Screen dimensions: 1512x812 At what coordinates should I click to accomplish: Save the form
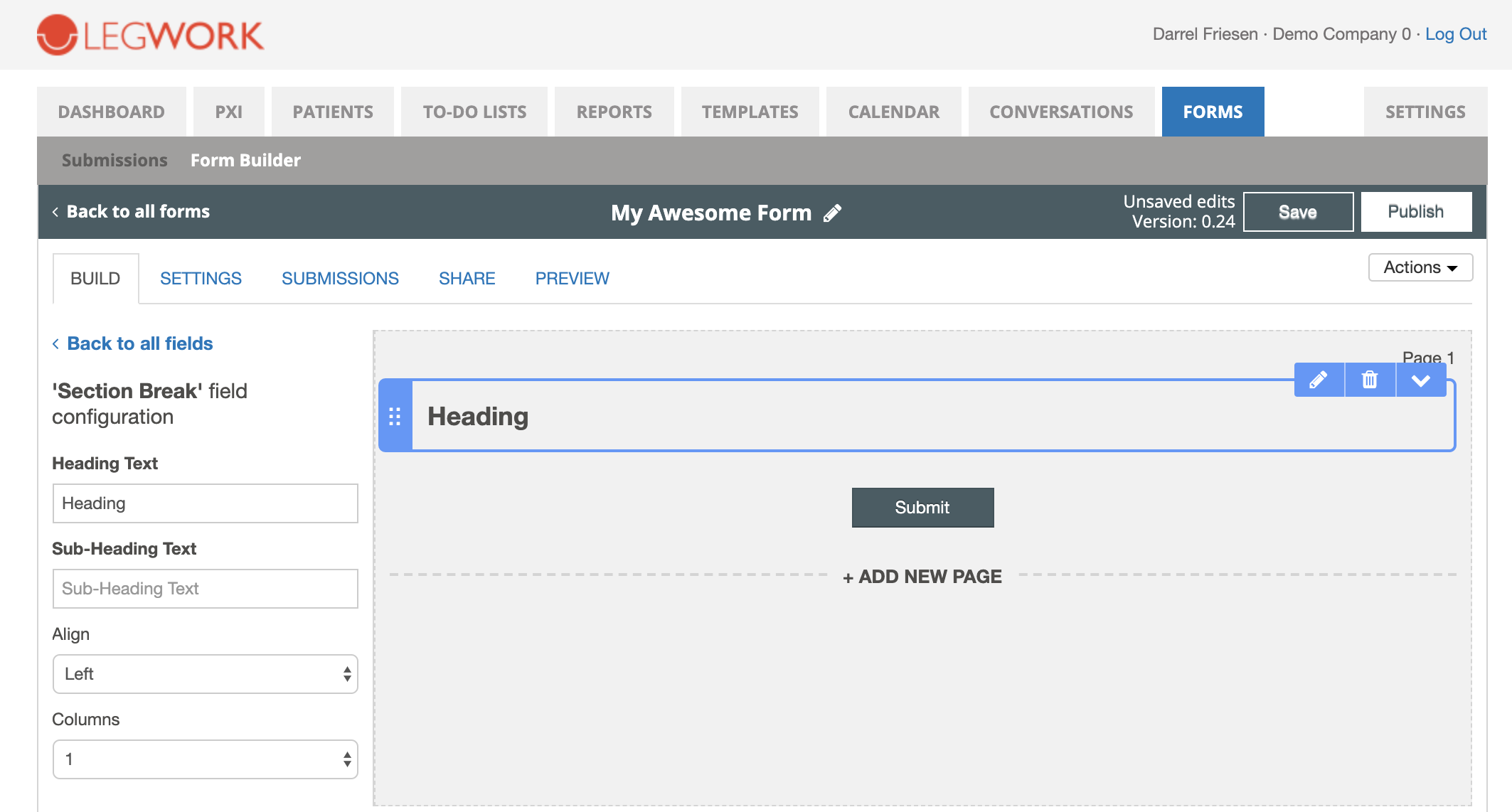(1298, 212)
